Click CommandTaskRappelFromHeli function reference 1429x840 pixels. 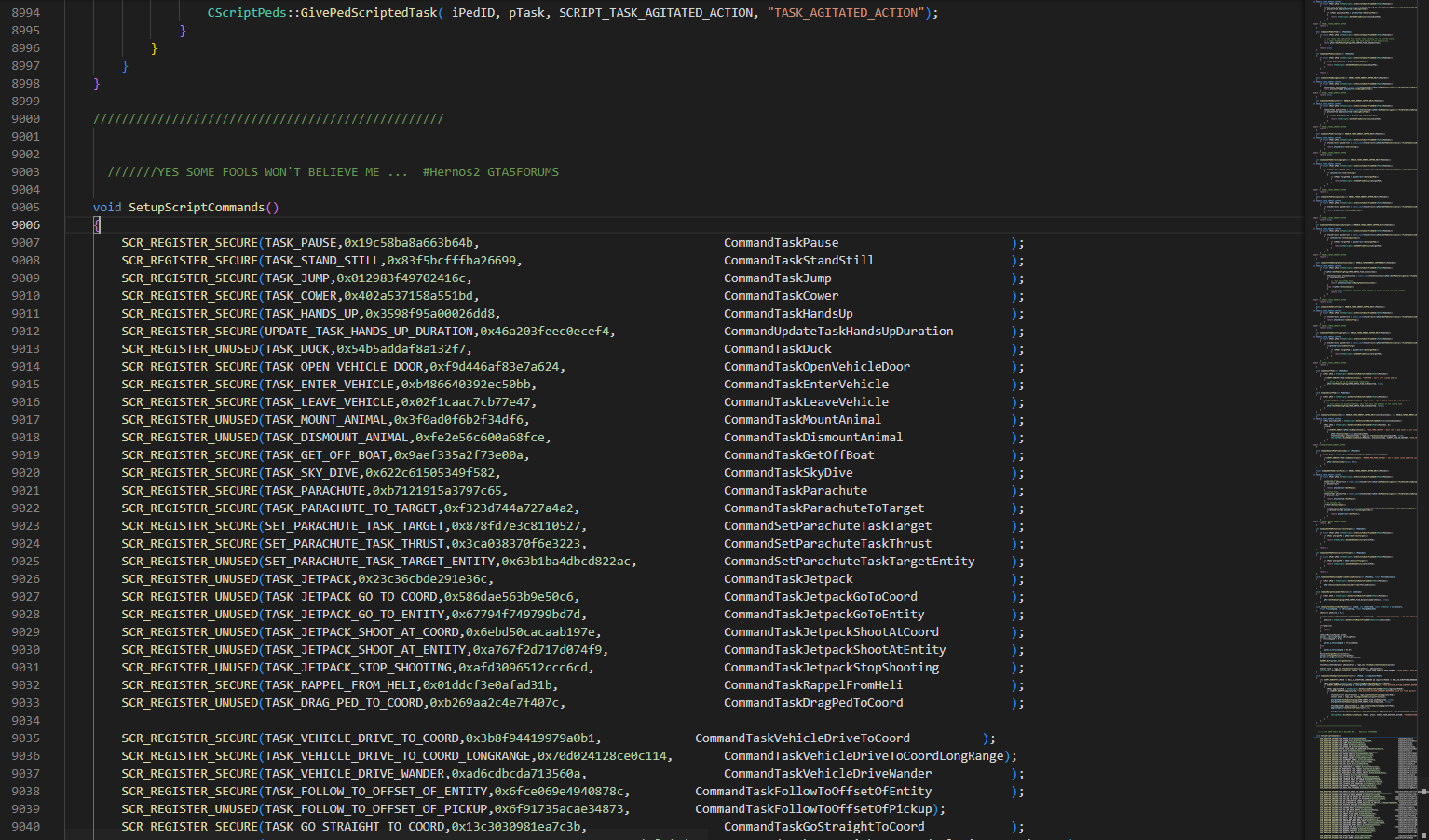(x=813, y=685)
